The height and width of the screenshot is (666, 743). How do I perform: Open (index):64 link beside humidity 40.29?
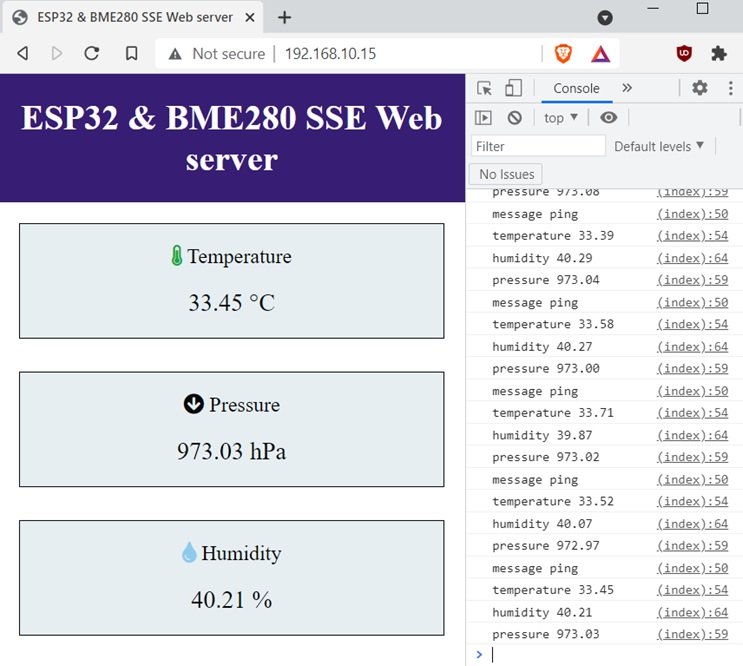[692, 258]
